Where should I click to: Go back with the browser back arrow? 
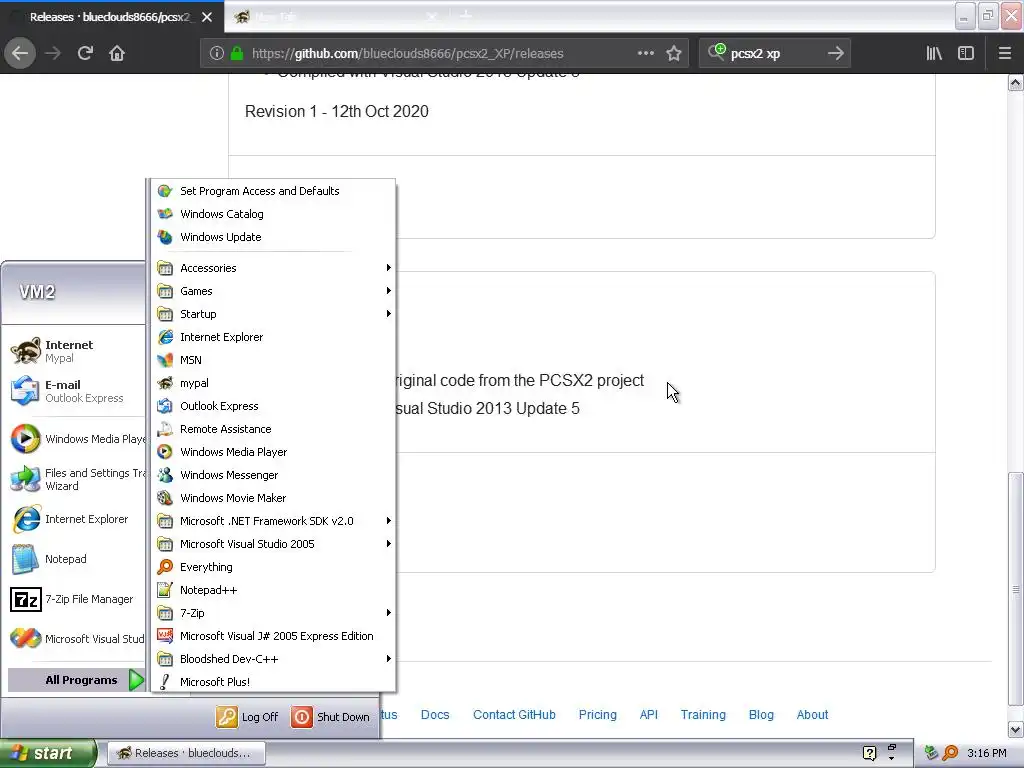[x=20, y=54]
